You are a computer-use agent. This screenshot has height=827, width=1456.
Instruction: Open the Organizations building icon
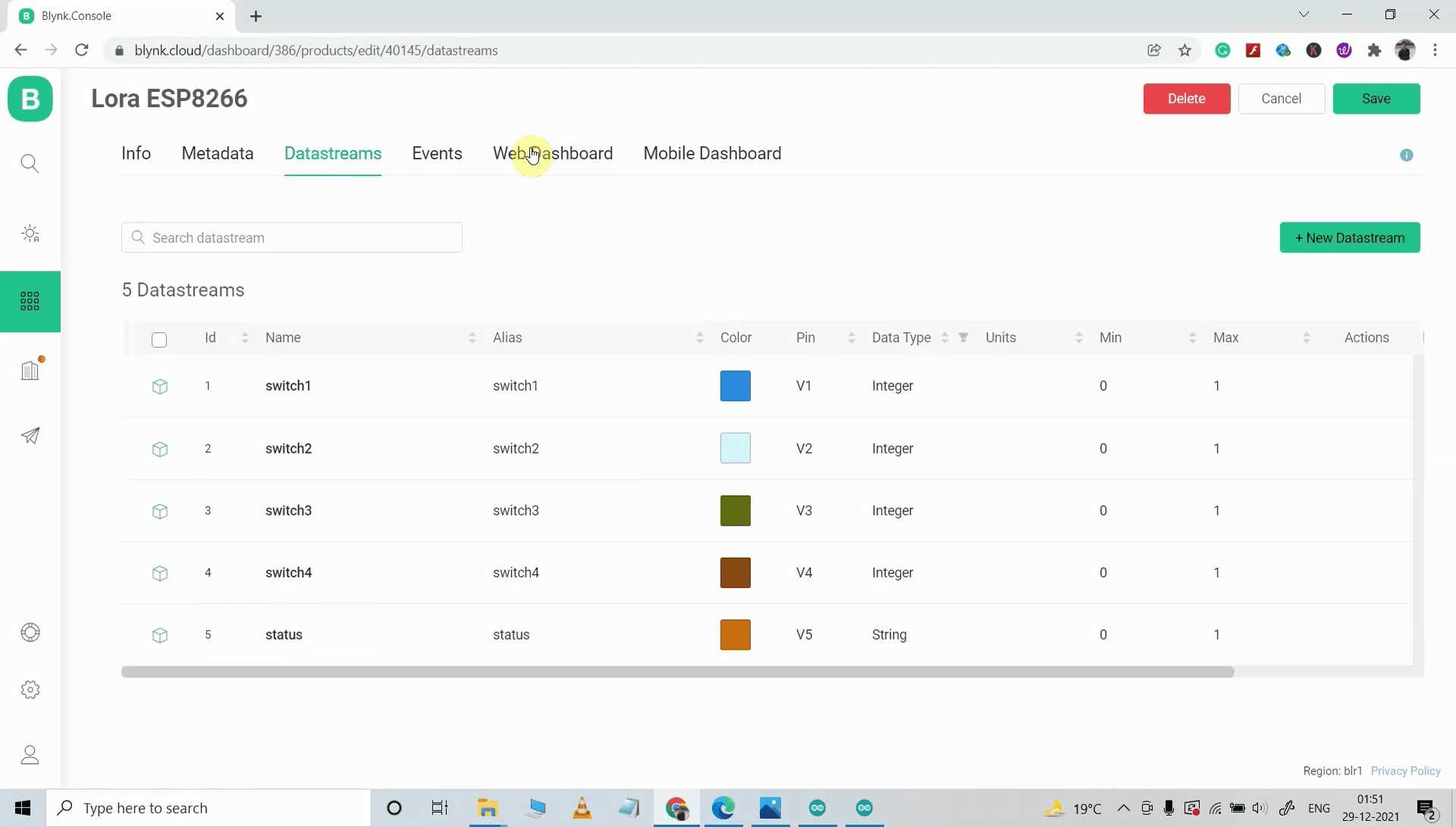[30, 369]
